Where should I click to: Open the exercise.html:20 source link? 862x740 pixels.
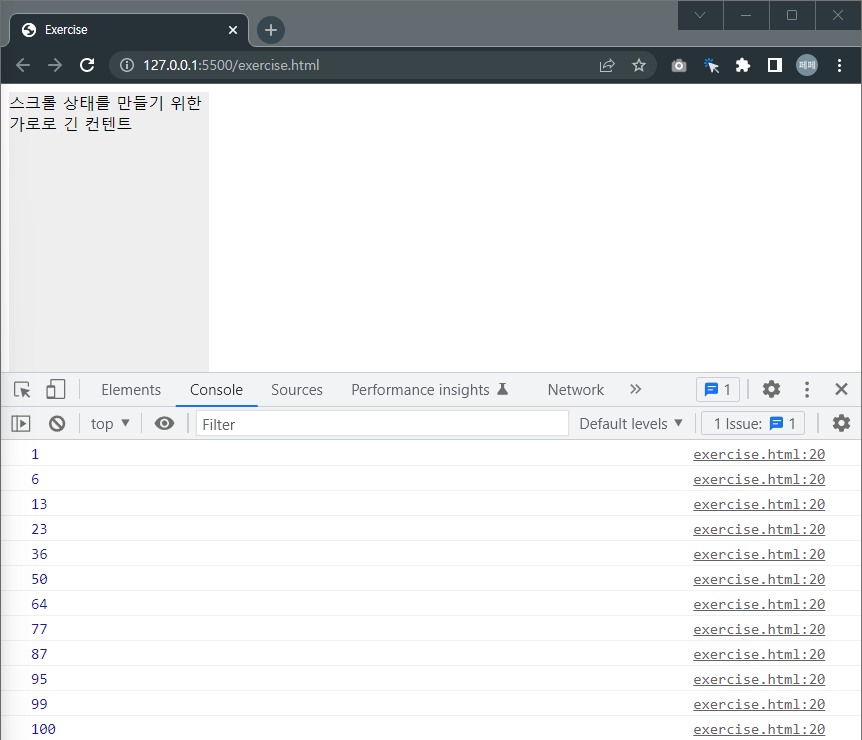click(758, 454)
